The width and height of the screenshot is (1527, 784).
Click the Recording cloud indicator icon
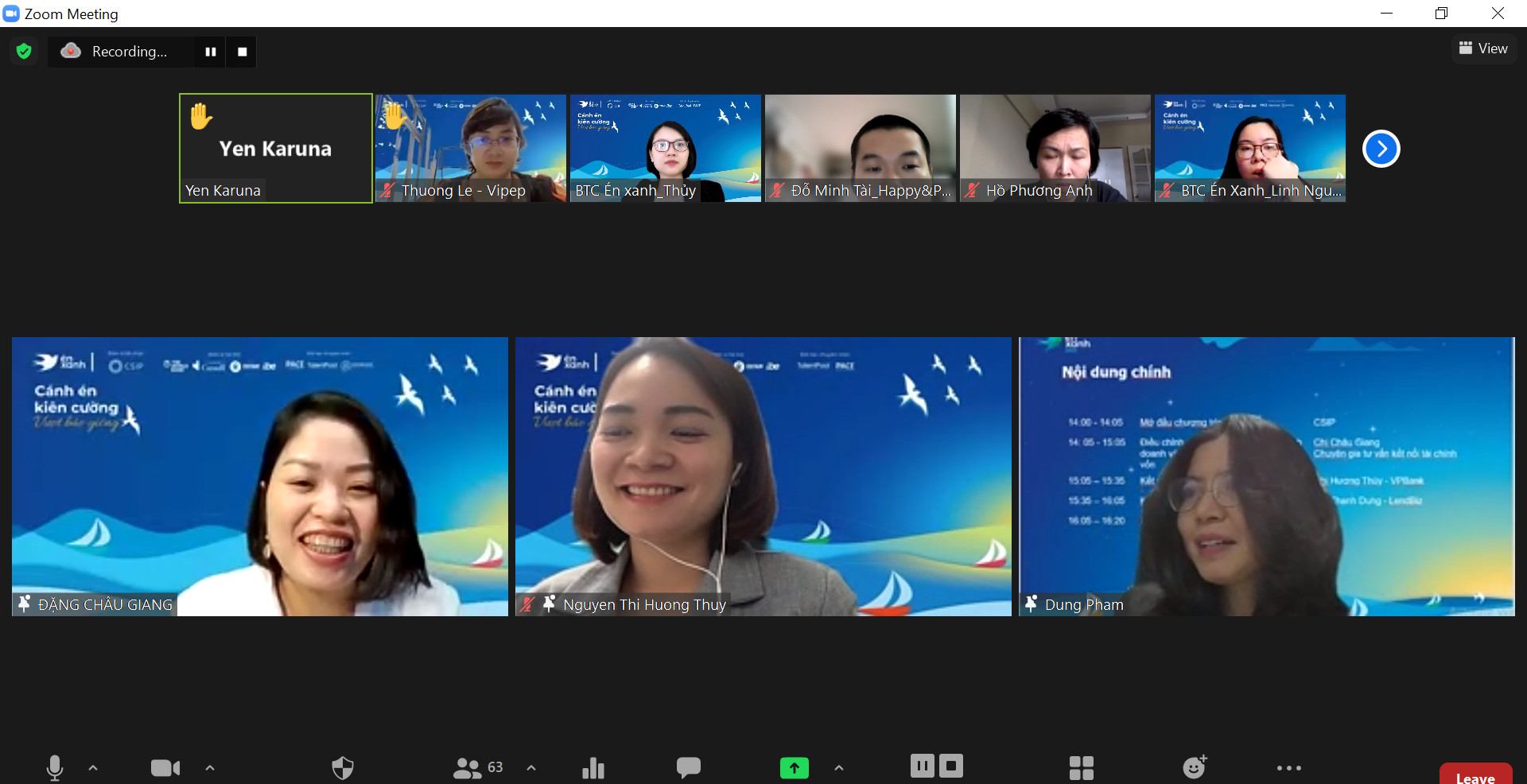[x=71, y=51]
